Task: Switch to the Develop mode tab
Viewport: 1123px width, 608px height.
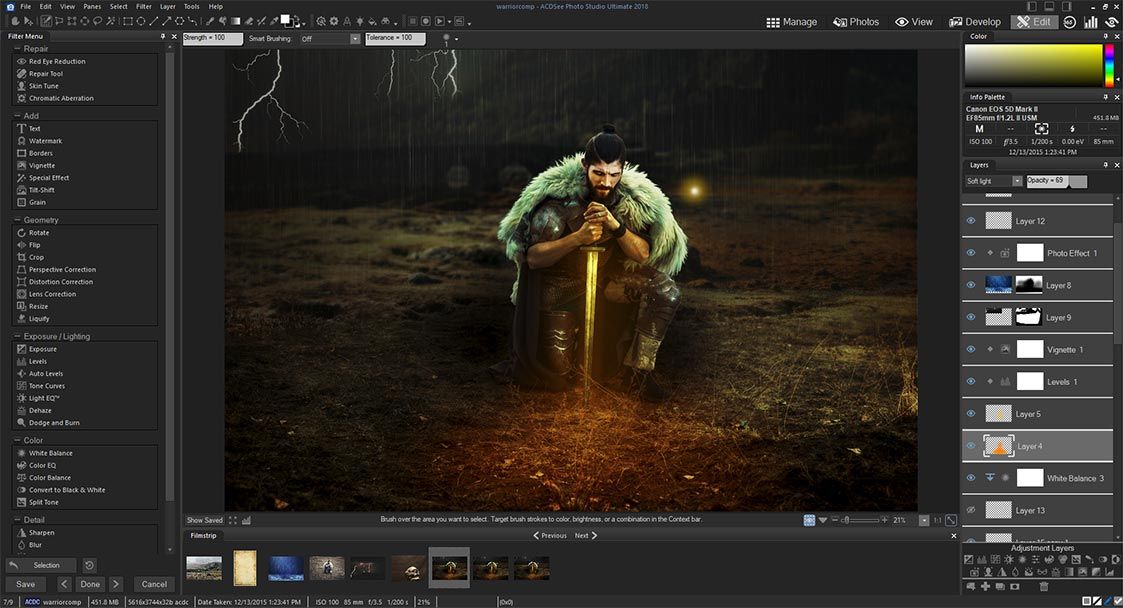Action: [x=975, y=22]
